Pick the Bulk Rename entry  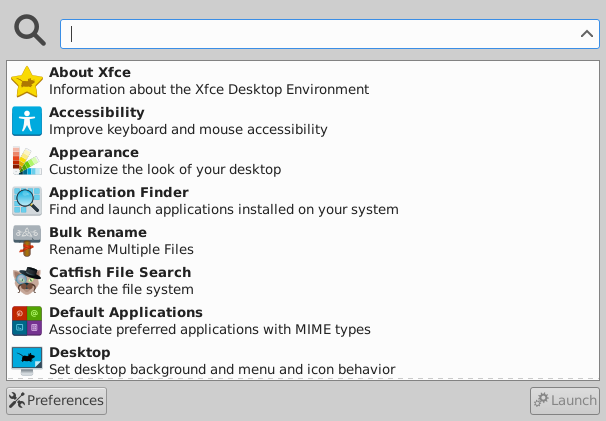coord(303,241)
